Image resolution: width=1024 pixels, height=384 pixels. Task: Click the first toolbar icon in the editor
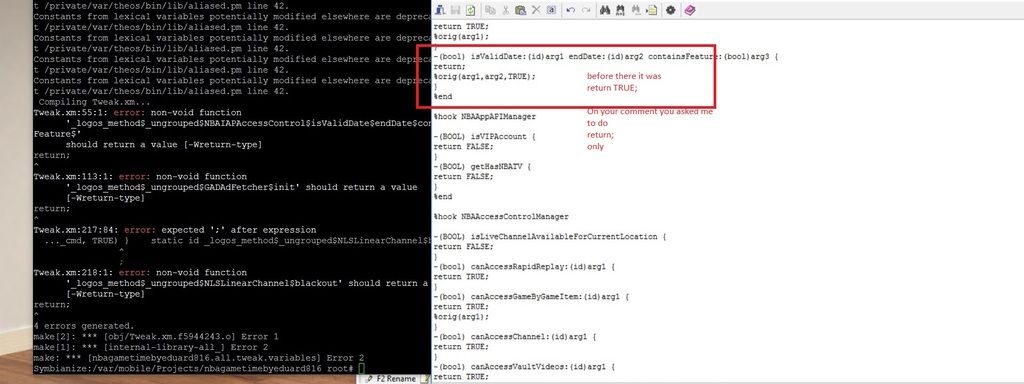(x=440, y=10)
